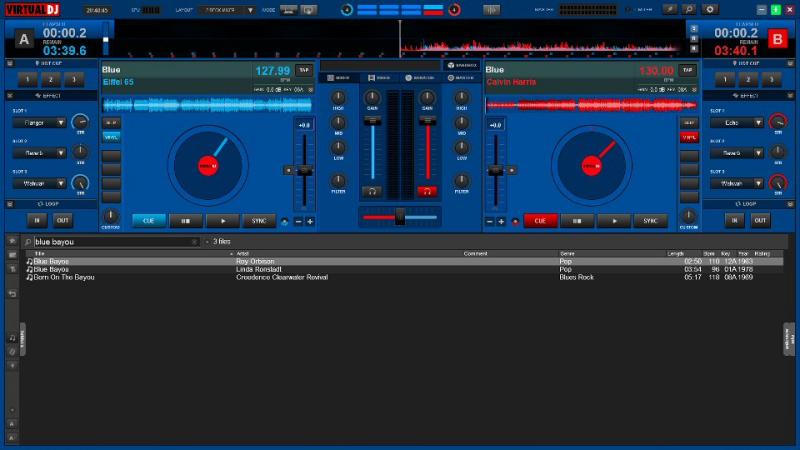
Task: Click the deck B pitch fader handle
Action: (495, 170)
